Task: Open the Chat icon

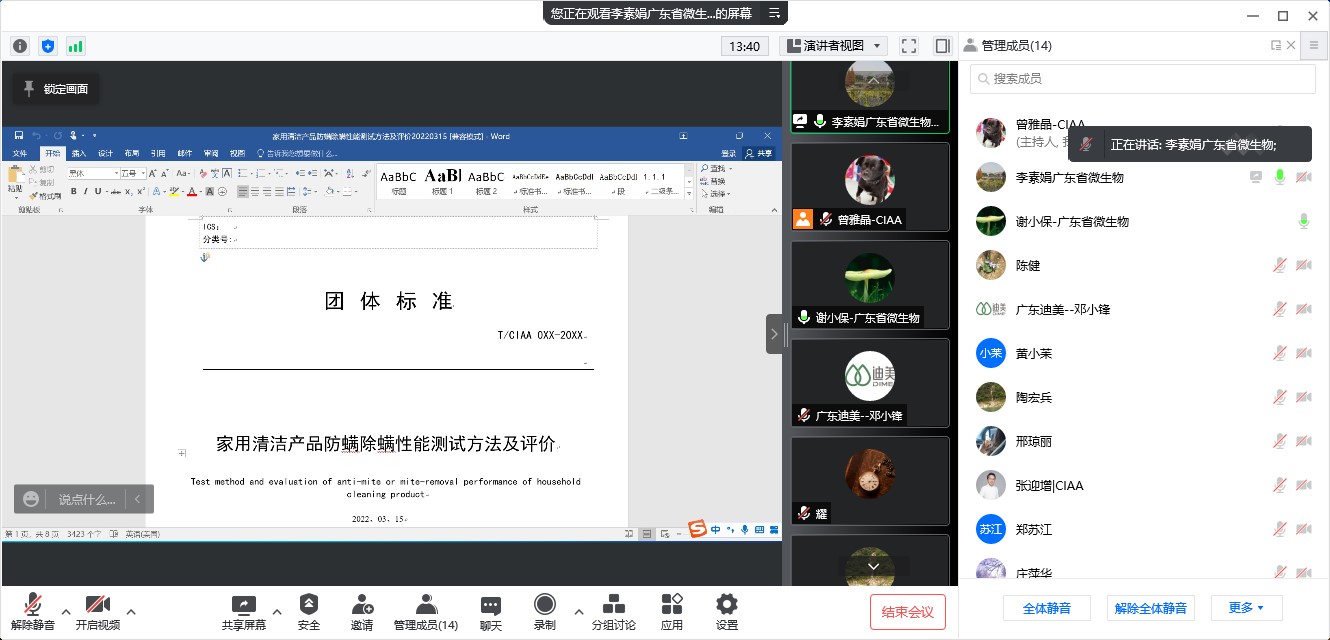Action: pyautogui.click(x=490, y=604)
